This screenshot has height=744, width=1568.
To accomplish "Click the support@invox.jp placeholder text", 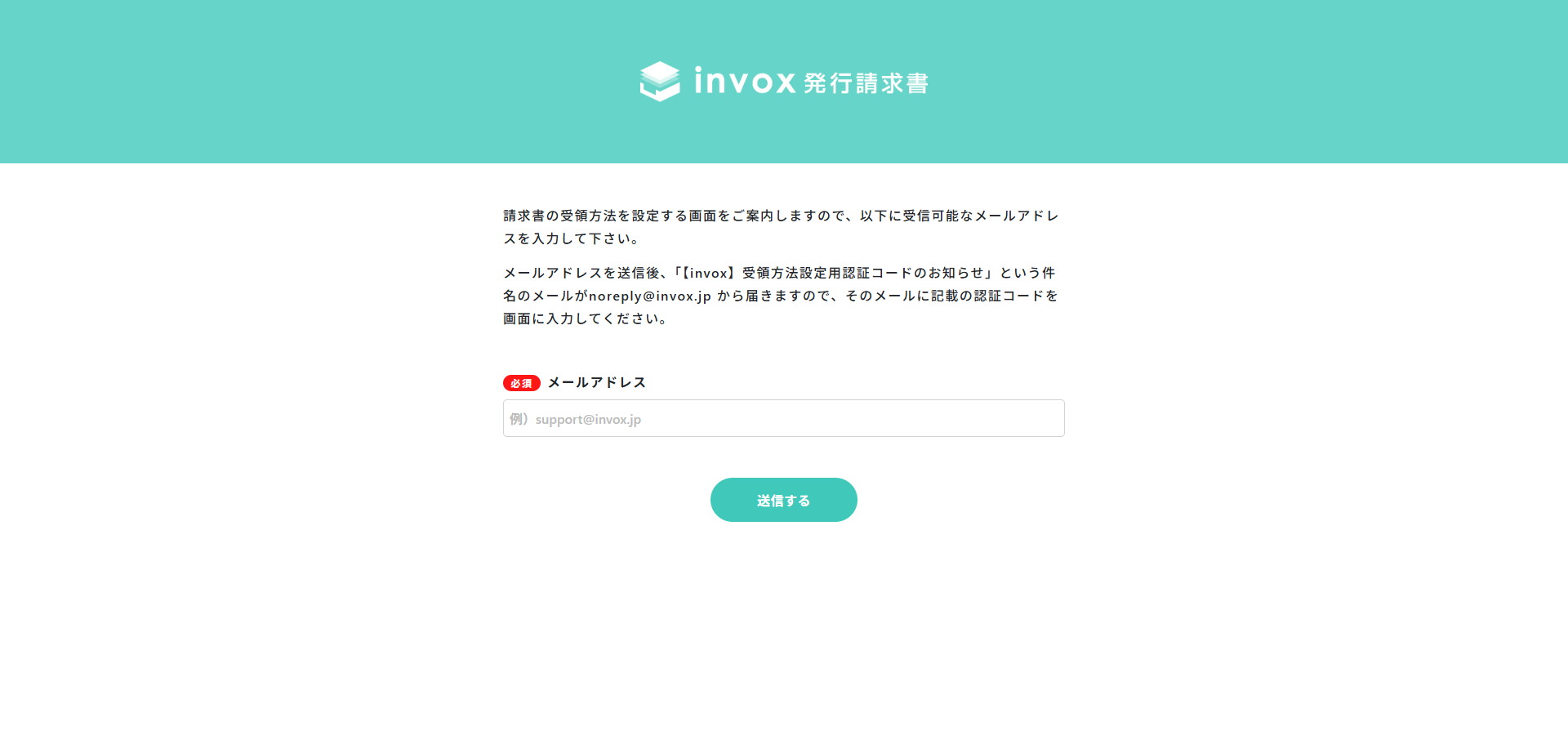I will pyautogui.click(x=588, y=419).
